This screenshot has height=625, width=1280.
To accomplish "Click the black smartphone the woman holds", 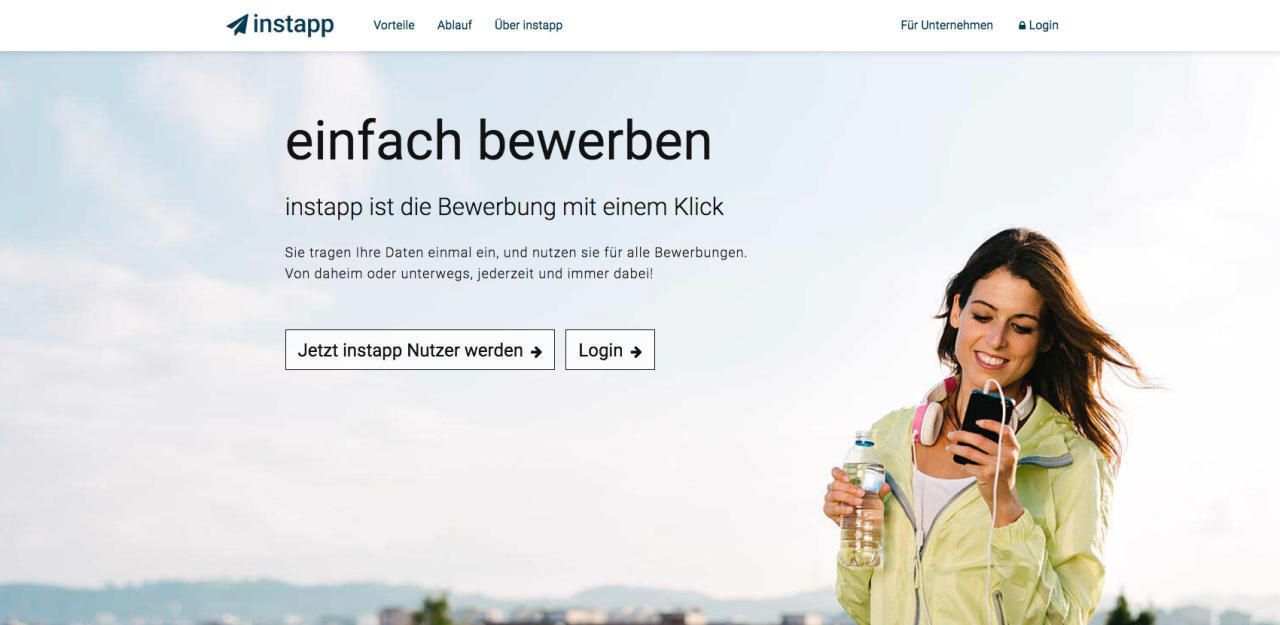I will coord(982,424).
